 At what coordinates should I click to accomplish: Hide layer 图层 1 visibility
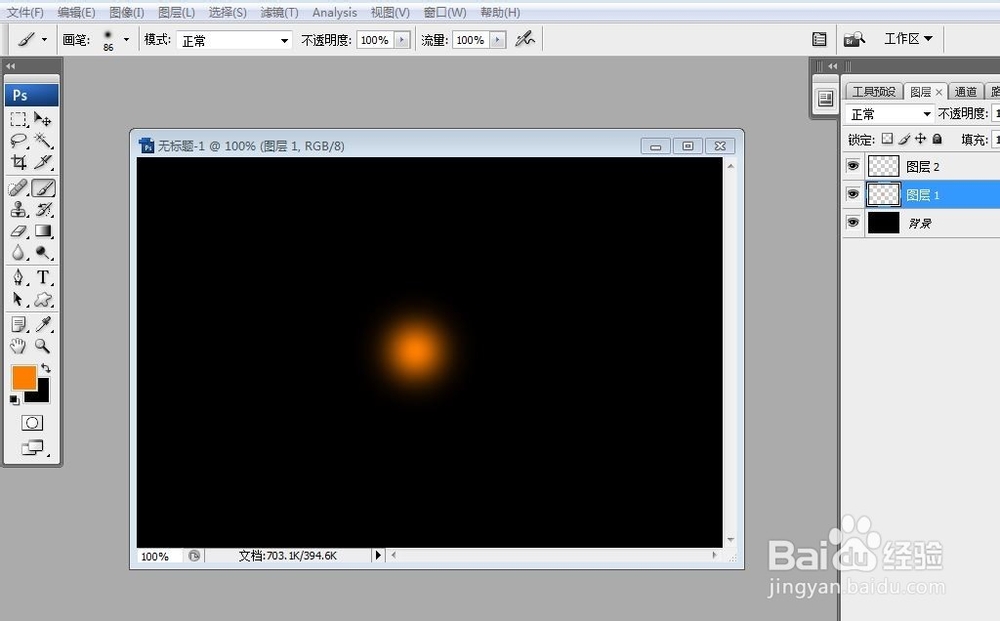click(853, 193)
